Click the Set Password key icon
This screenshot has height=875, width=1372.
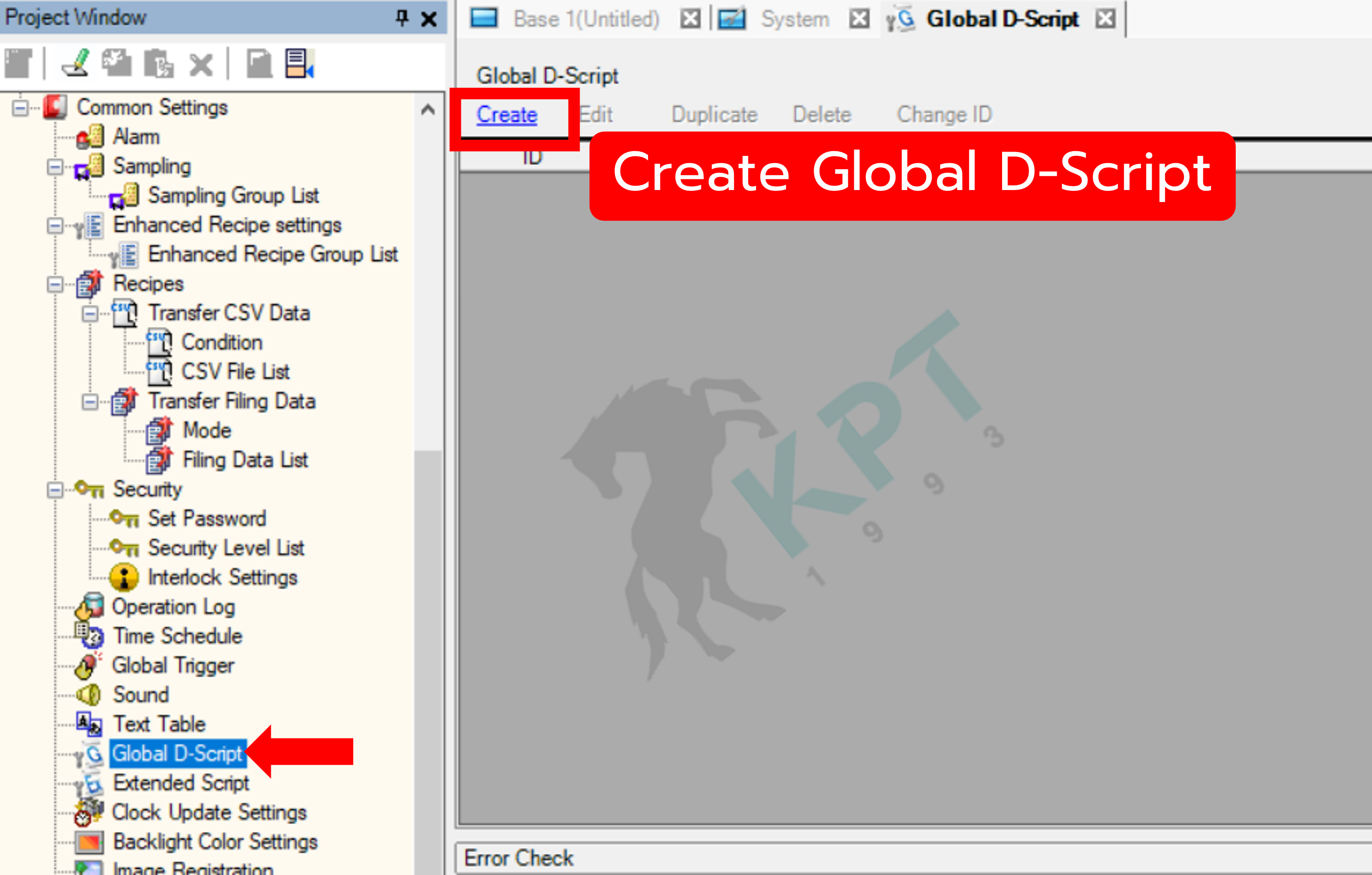(125, 518)
